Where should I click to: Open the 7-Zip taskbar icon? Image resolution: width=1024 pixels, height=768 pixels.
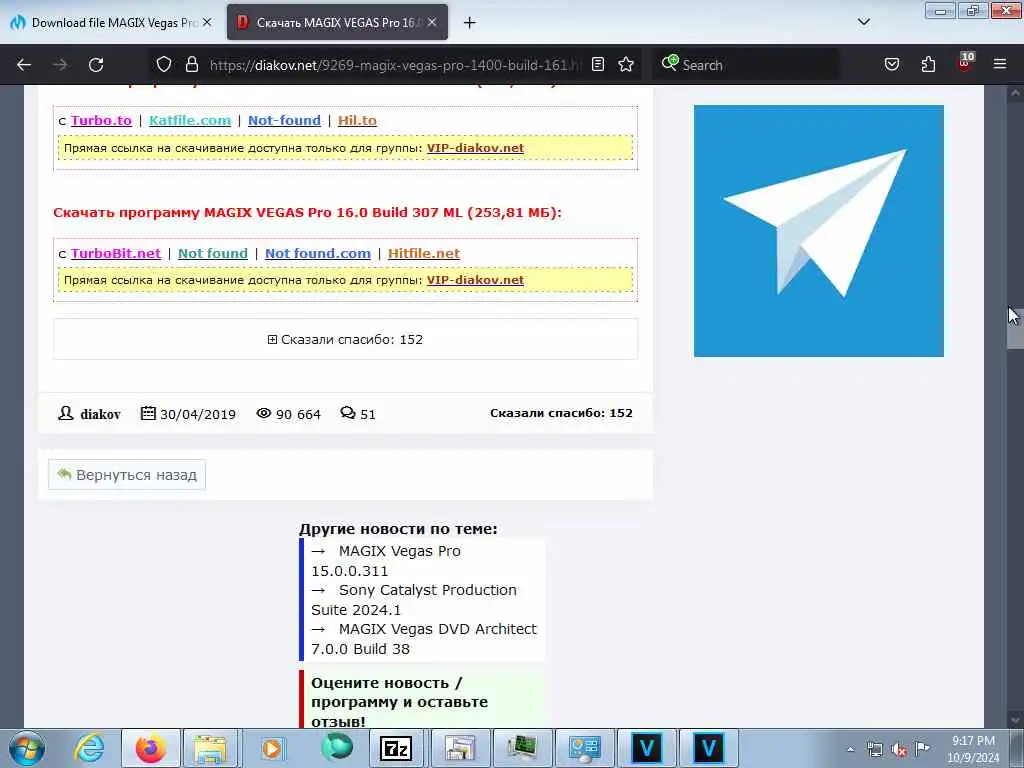coord(396,748)
